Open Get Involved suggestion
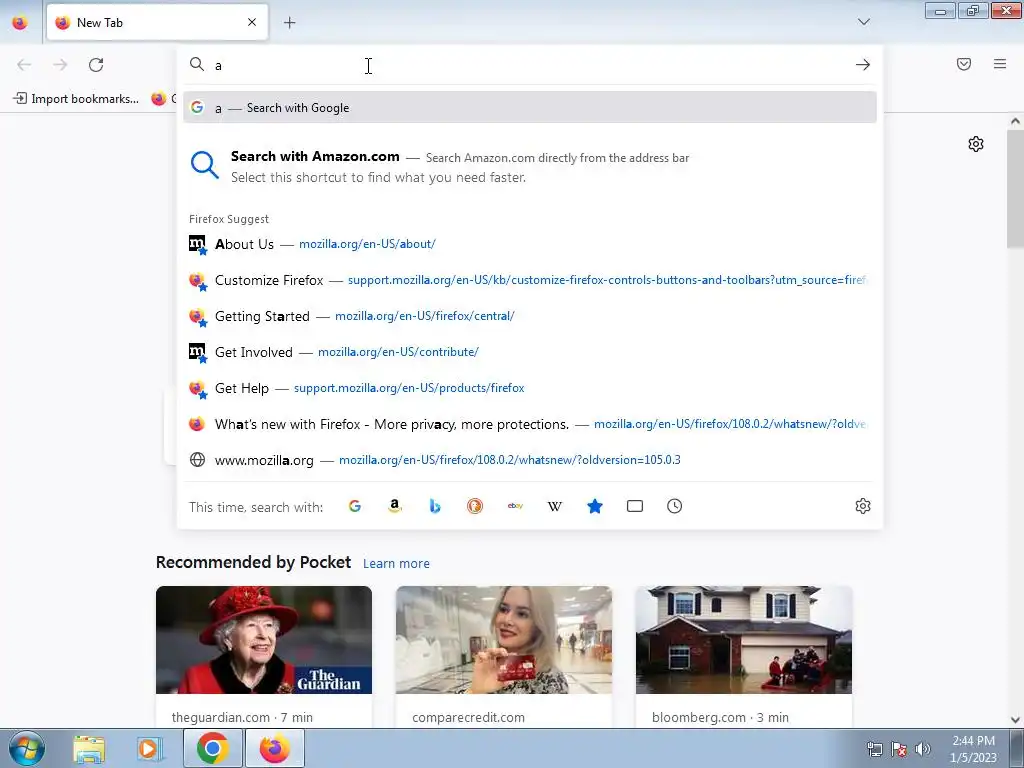 [530, 352]
